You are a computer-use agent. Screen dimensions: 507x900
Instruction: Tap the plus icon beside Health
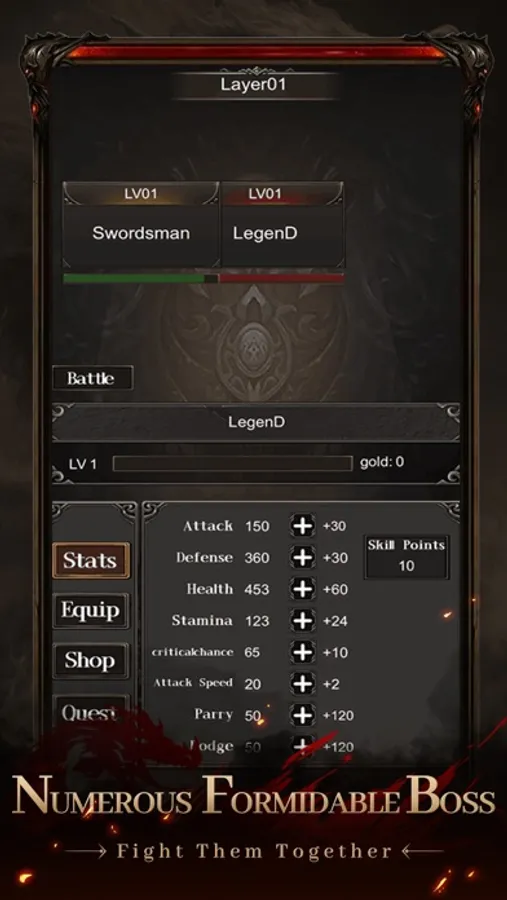[303, 589]
